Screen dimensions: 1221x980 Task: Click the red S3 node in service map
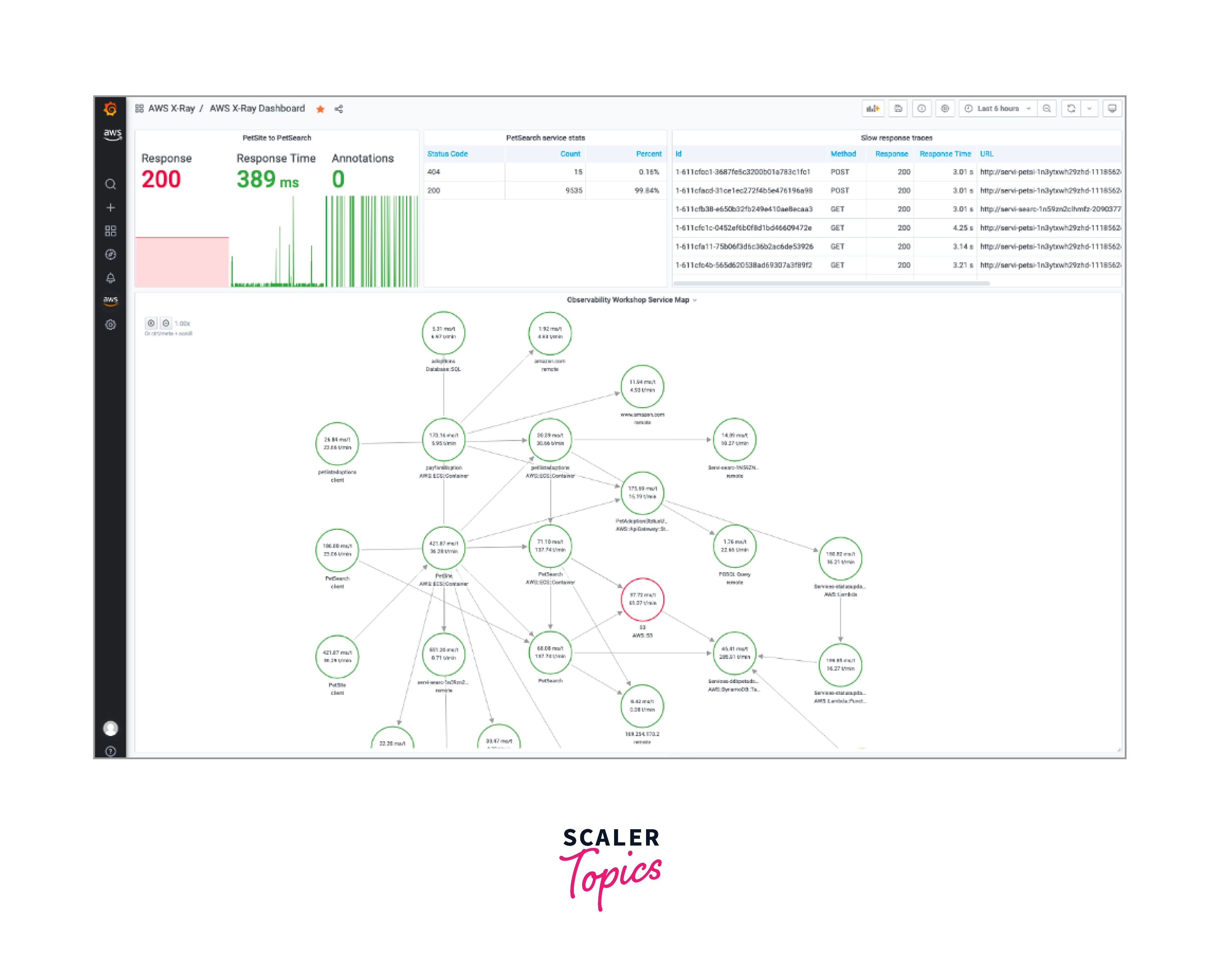[642, 599]
